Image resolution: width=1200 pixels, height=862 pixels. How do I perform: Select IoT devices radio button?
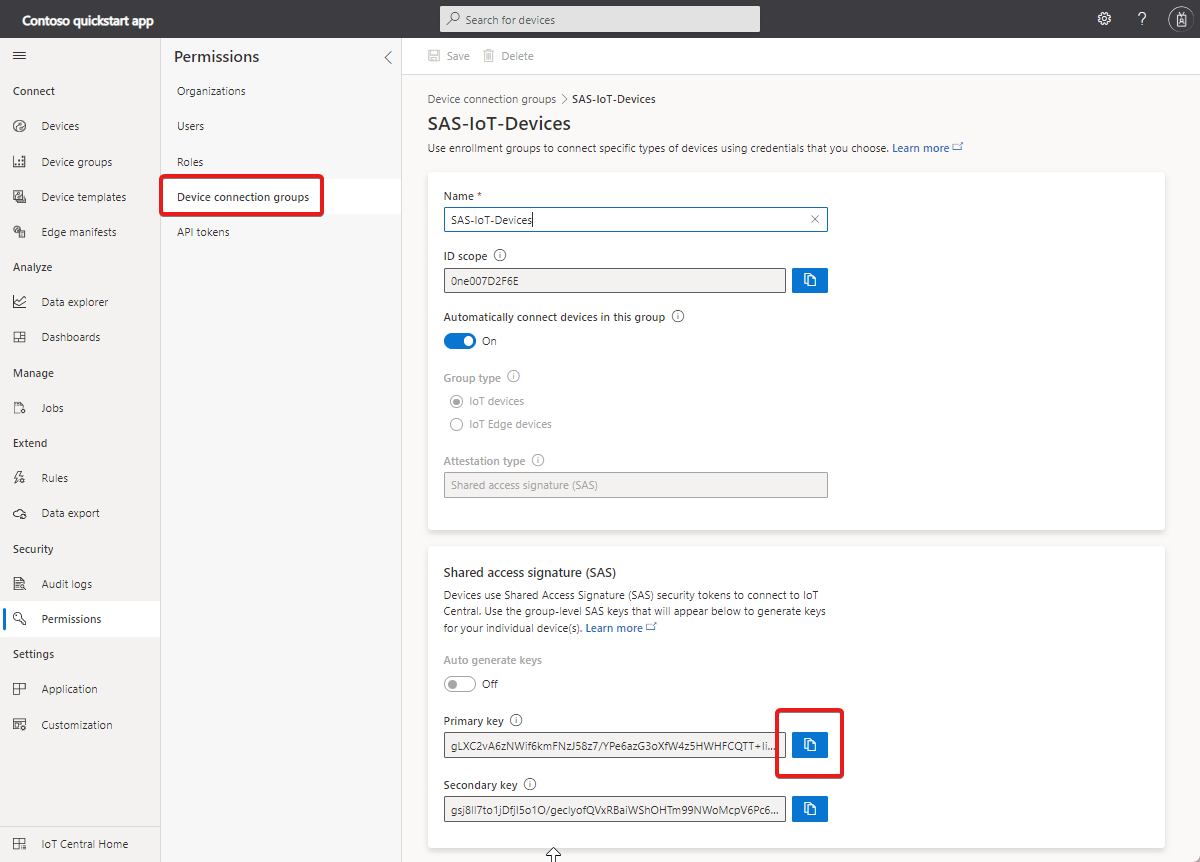pyautogui.click(x=457, y=401)
